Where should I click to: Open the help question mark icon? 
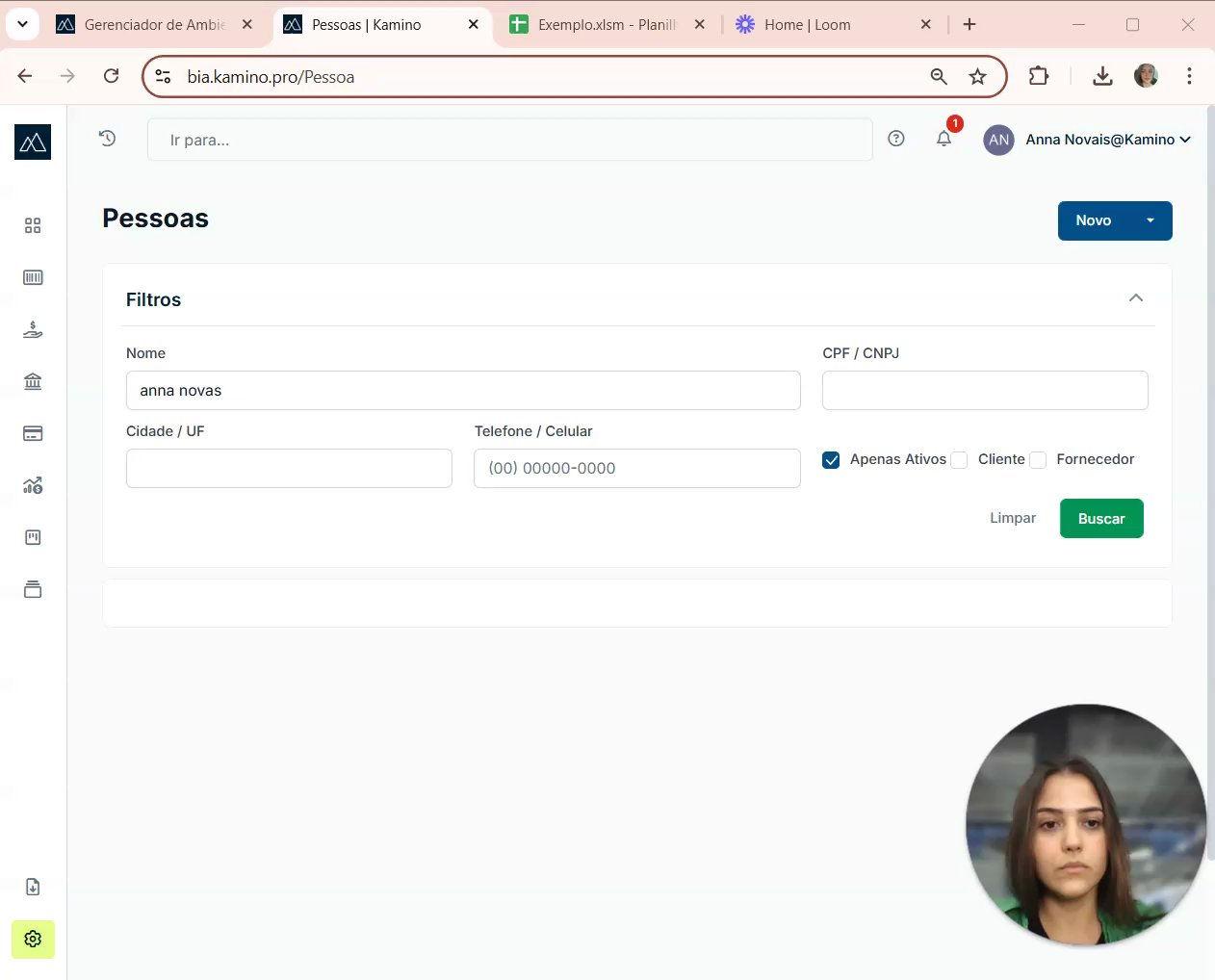coord(896,139)
